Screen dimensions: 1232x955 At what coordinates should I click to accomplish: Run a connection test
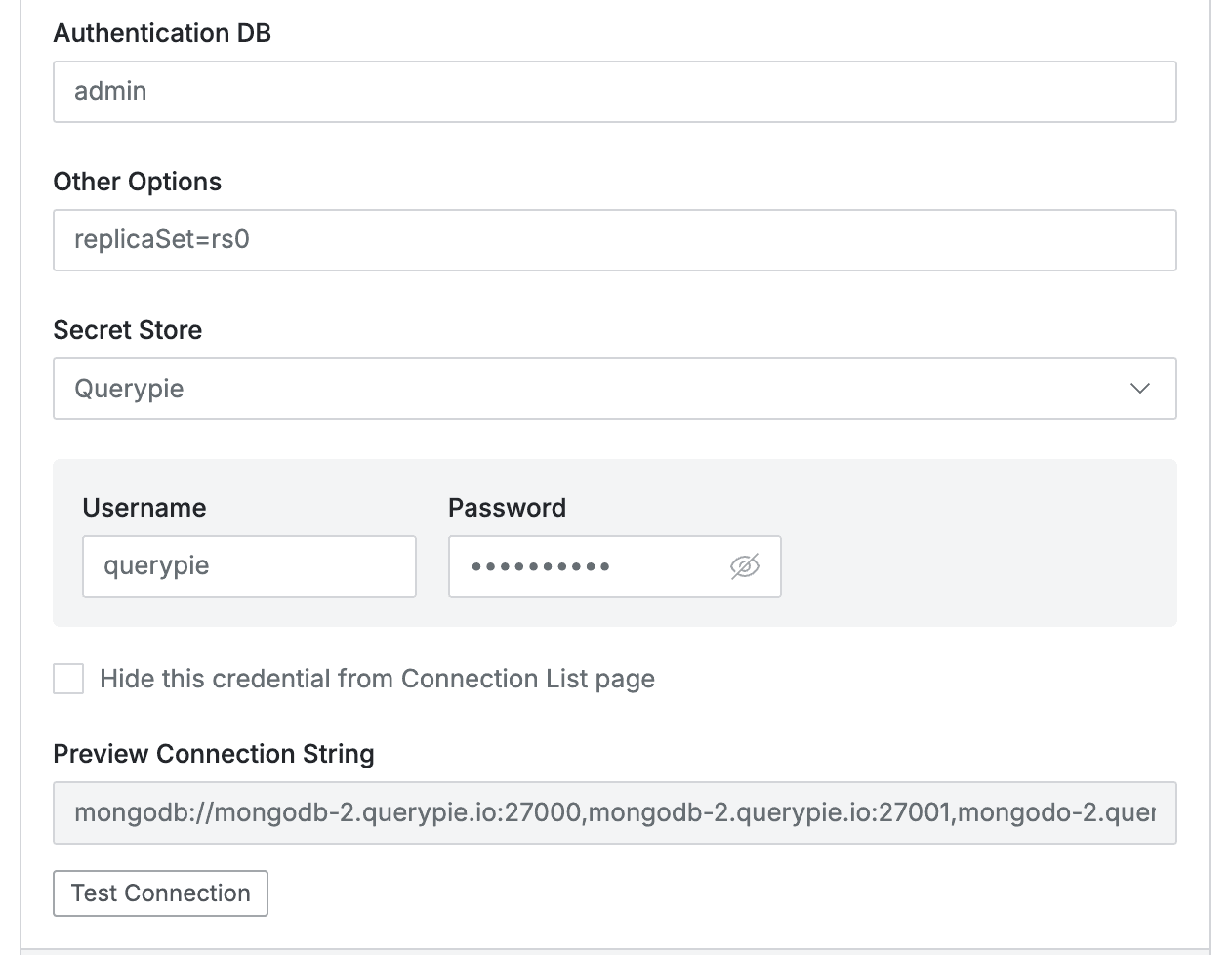(160, 893)
